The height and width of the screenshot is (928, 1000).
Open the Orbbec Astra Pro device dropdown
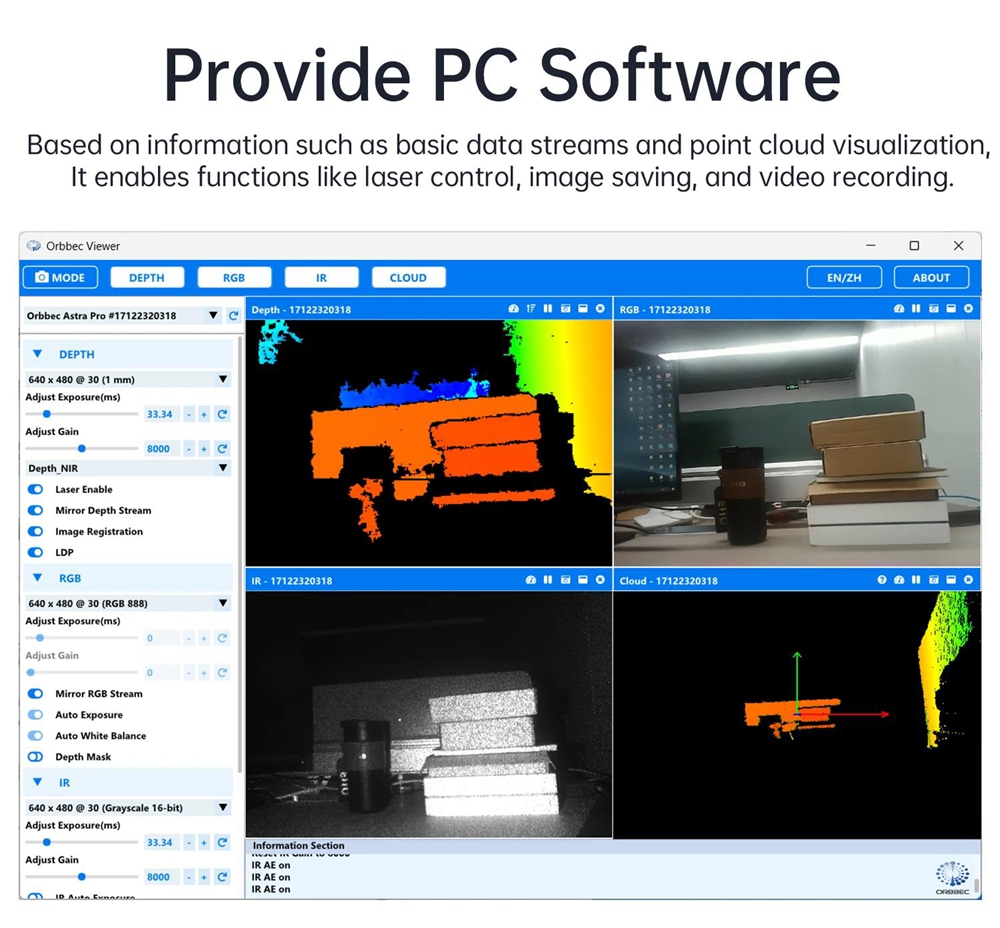[x=212, y=316]
